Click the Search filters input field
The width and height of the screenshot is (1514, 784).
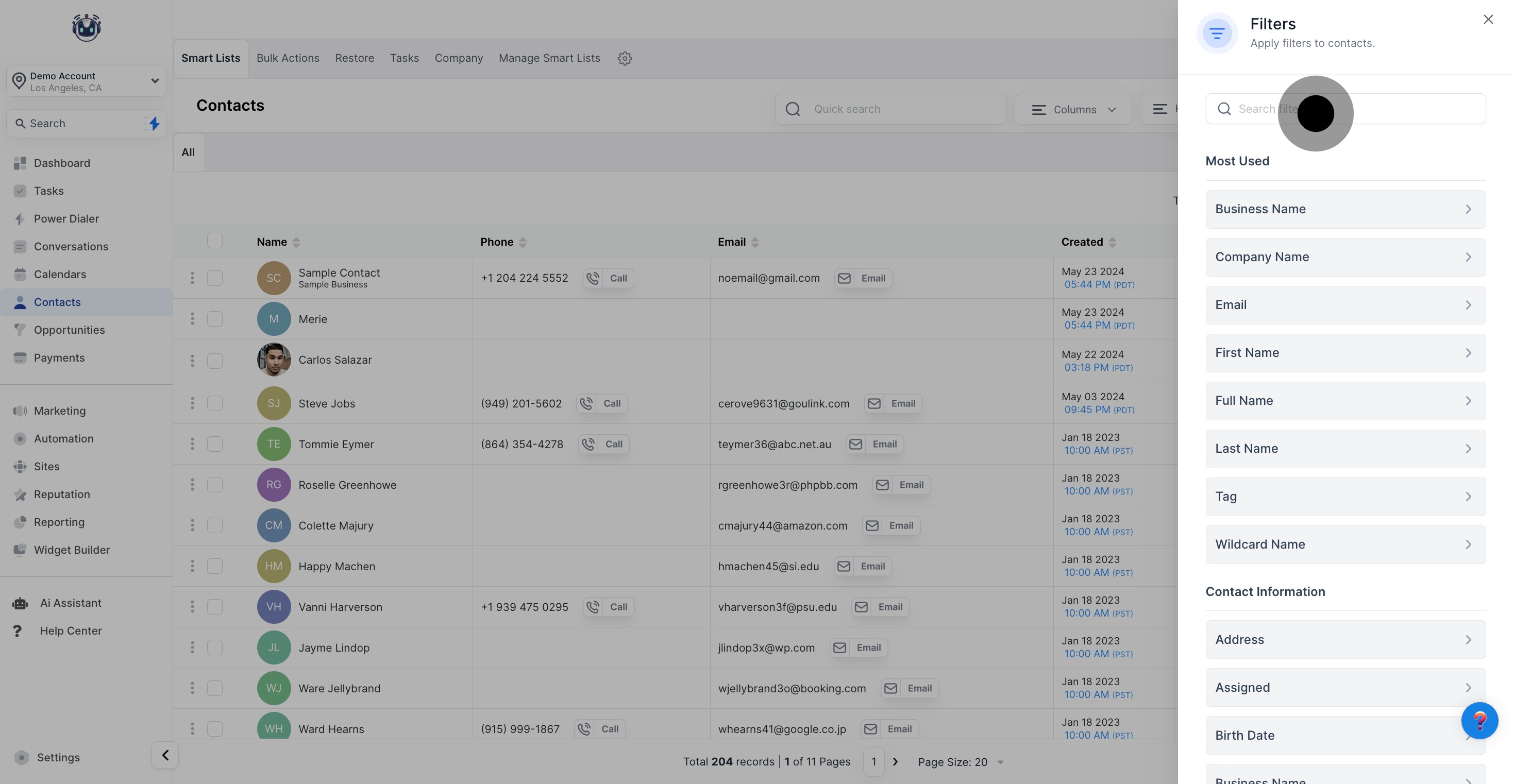pos(1399,109)
